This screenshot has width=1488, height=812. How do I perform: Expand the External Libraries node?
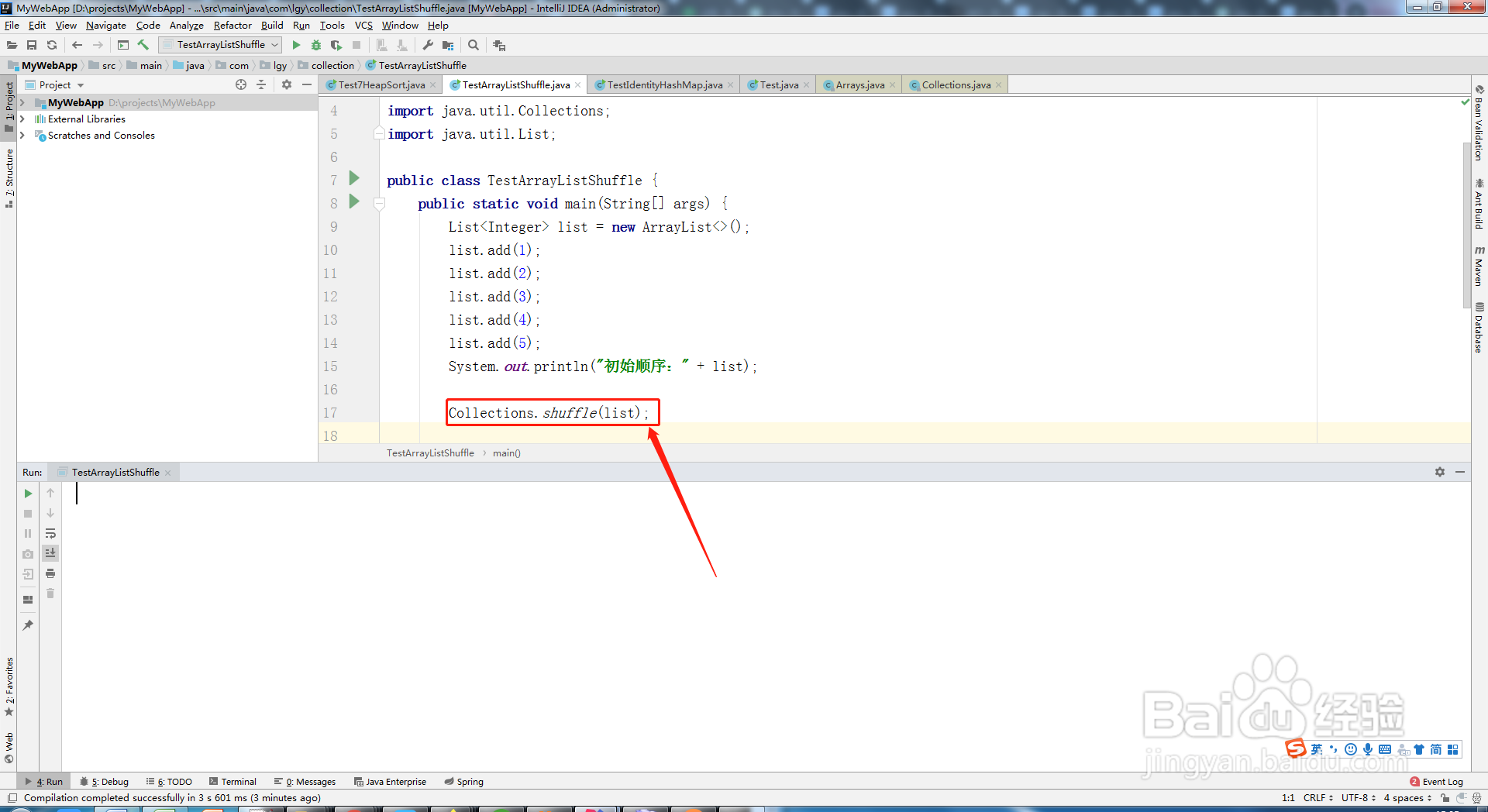[22, 119]
